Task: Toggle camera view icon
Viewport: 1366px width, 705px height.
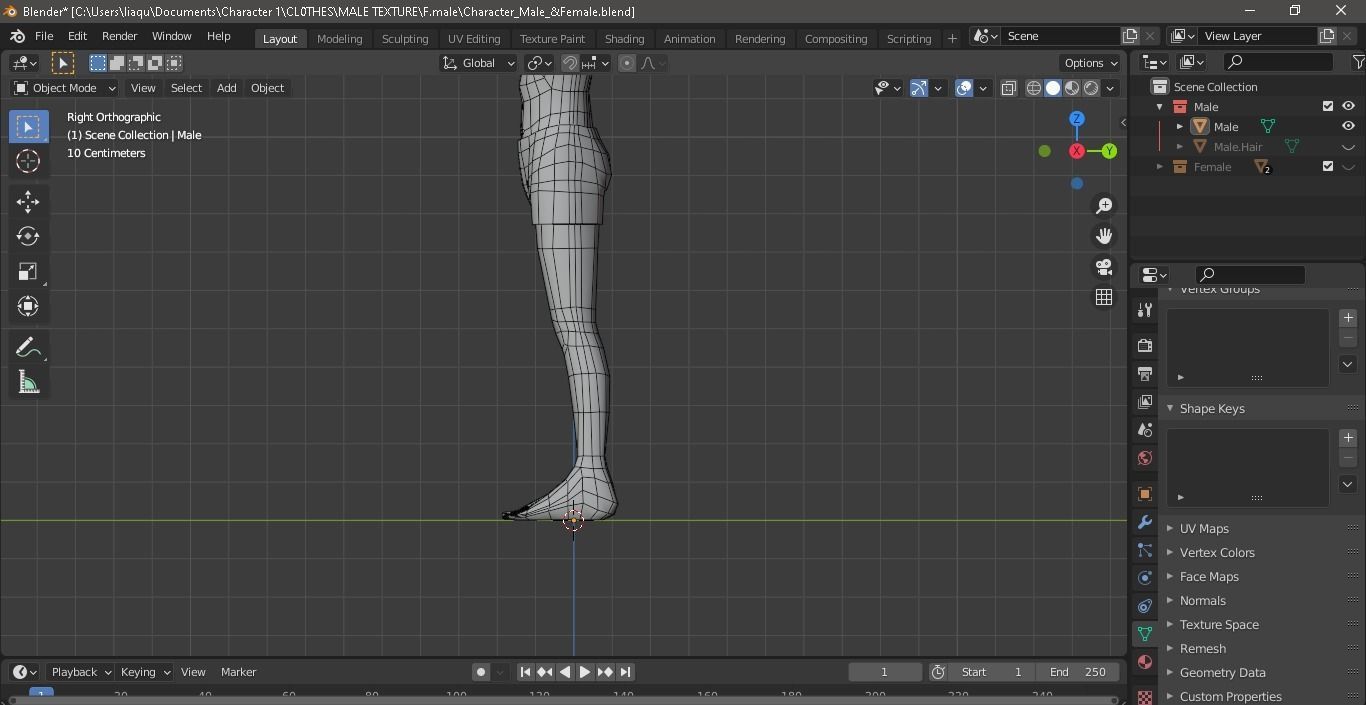Action: [x=1104, y=267]
